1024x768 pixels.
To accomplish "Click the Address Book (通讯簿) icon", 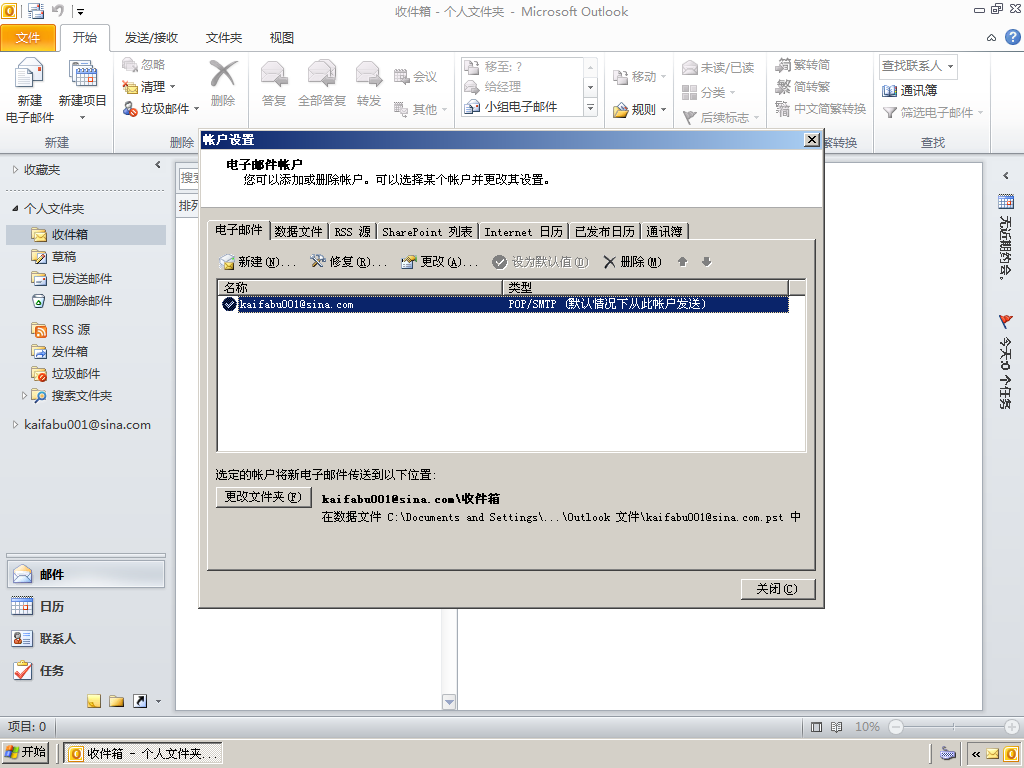I will pyautogui.click(x=889, y=90).
